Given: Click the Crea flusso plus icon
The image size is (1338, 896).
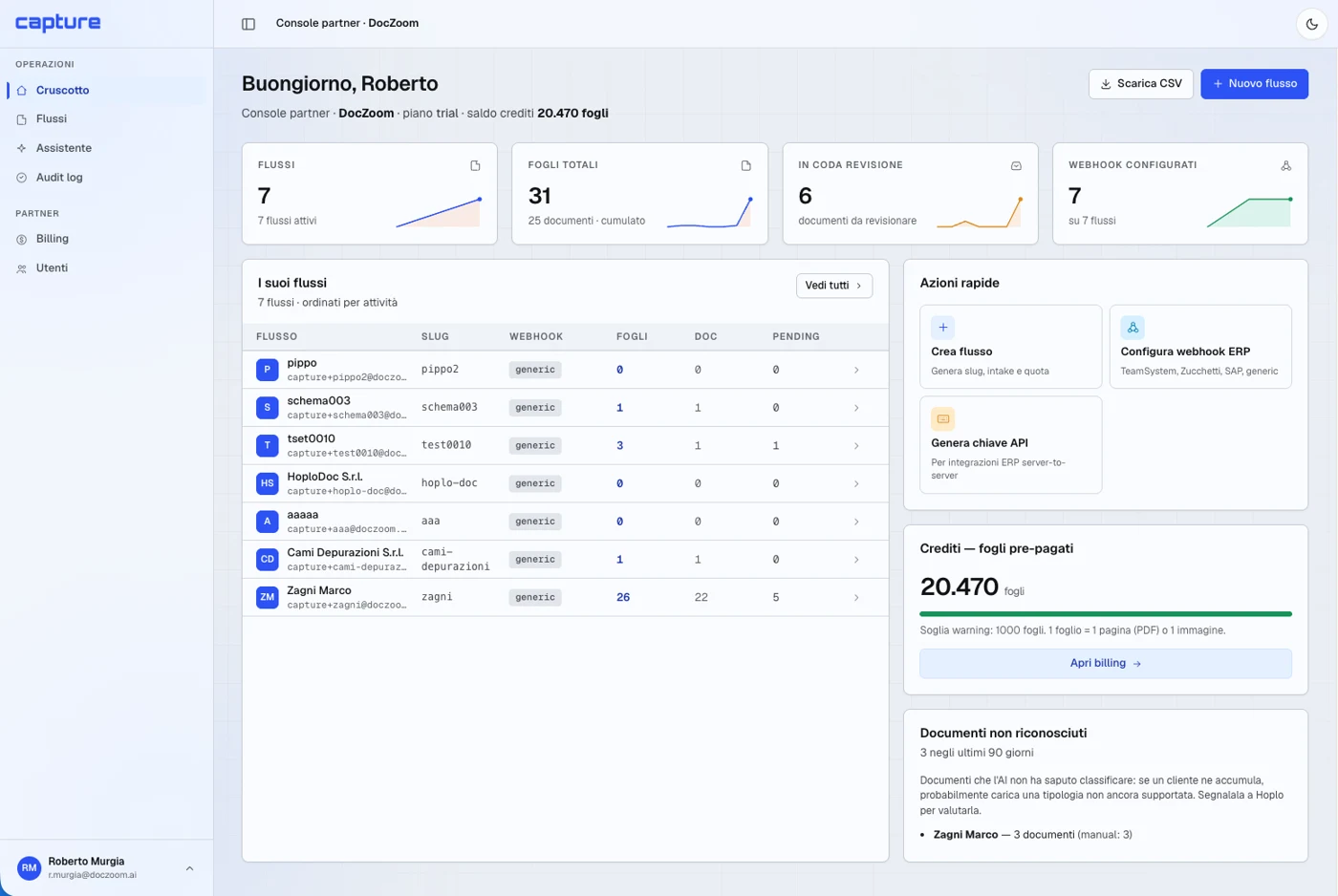Looking at the screenshot, I should (943, 328).
